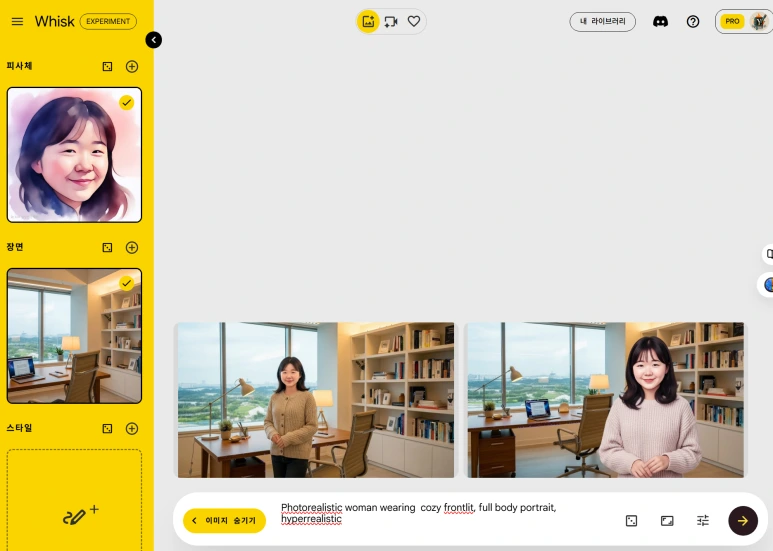Open the generated image with tan cardigan
The height and width of the screenshot is (551, 773).
tap(316, 400)
